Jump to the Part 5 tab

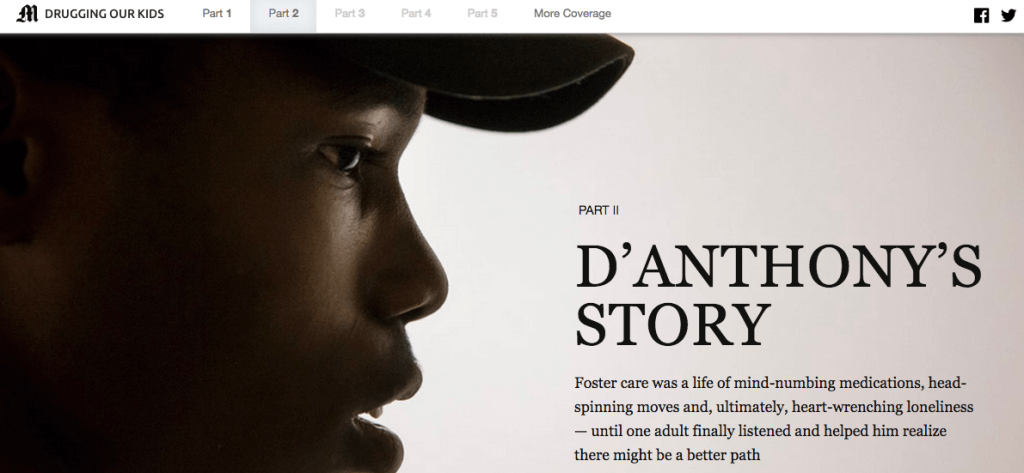482,14
